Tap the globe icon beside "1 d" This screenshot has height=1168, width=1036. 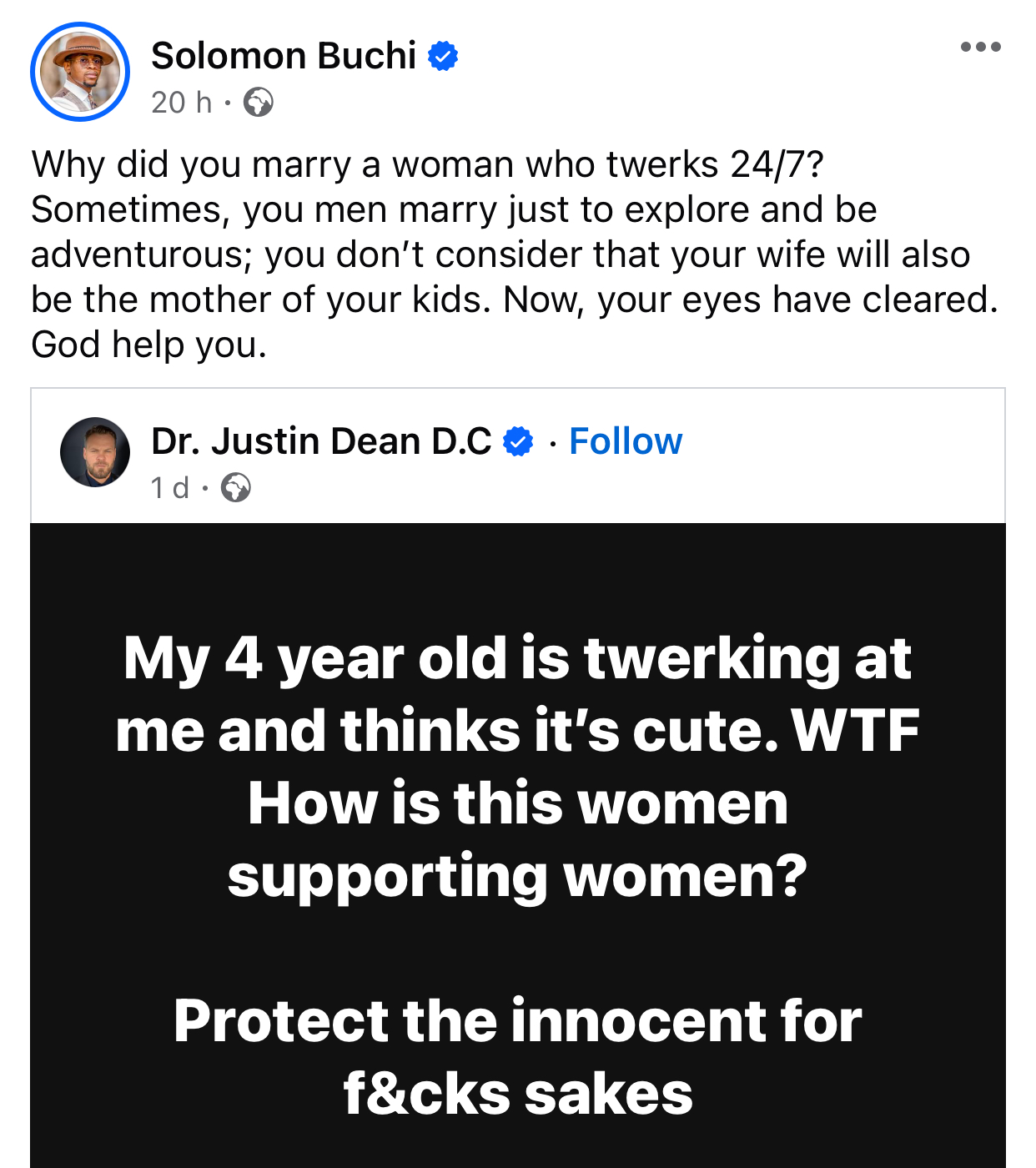[236, 487]
